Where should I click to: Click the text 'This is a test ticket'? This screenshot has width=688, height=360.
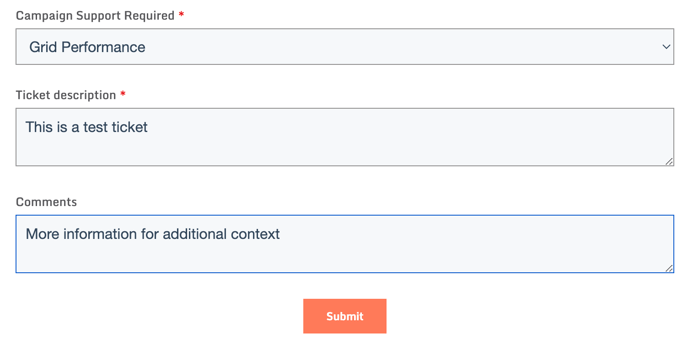[86, 127]
